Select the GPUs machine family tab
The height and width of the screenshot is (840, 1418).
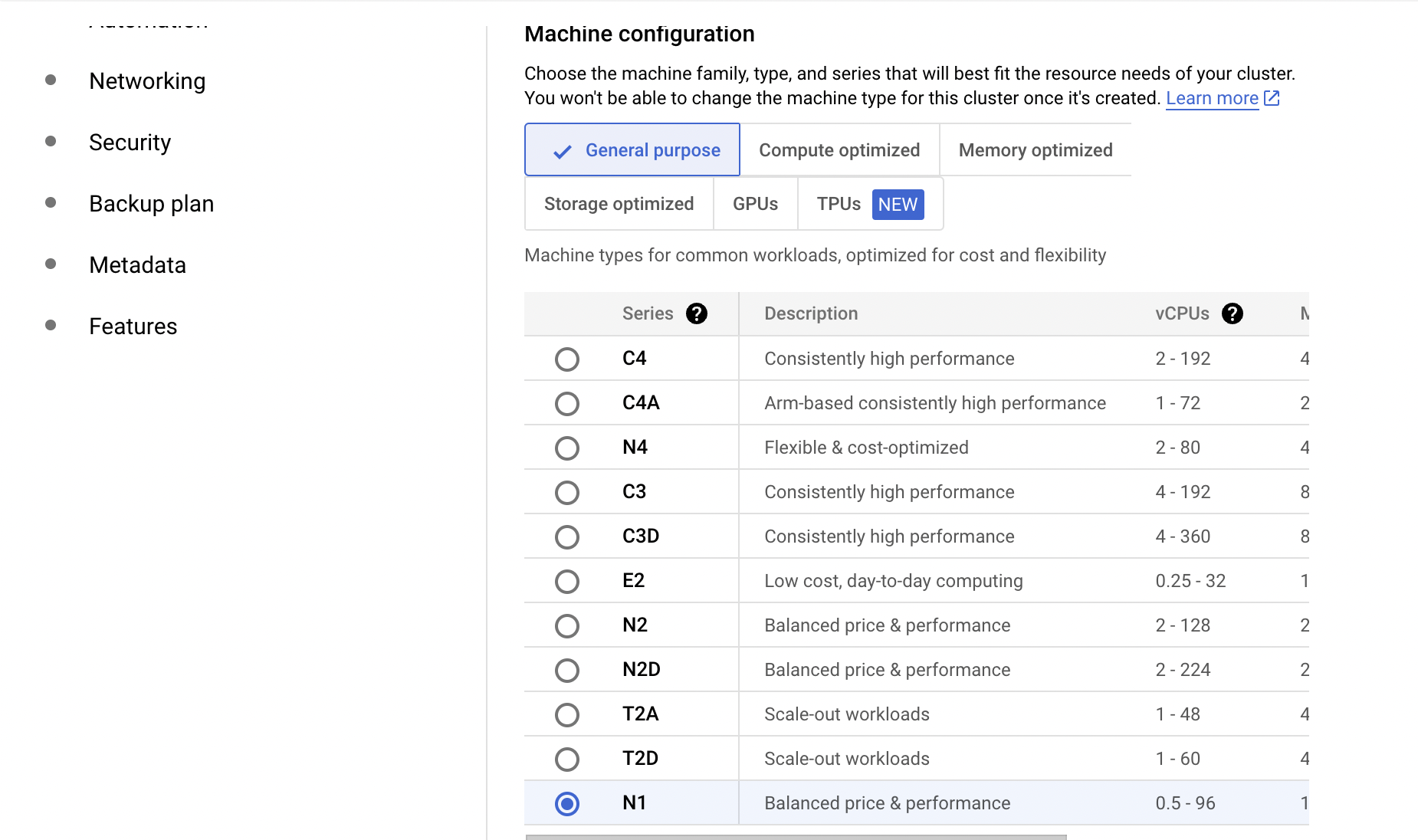pos(755,204)
